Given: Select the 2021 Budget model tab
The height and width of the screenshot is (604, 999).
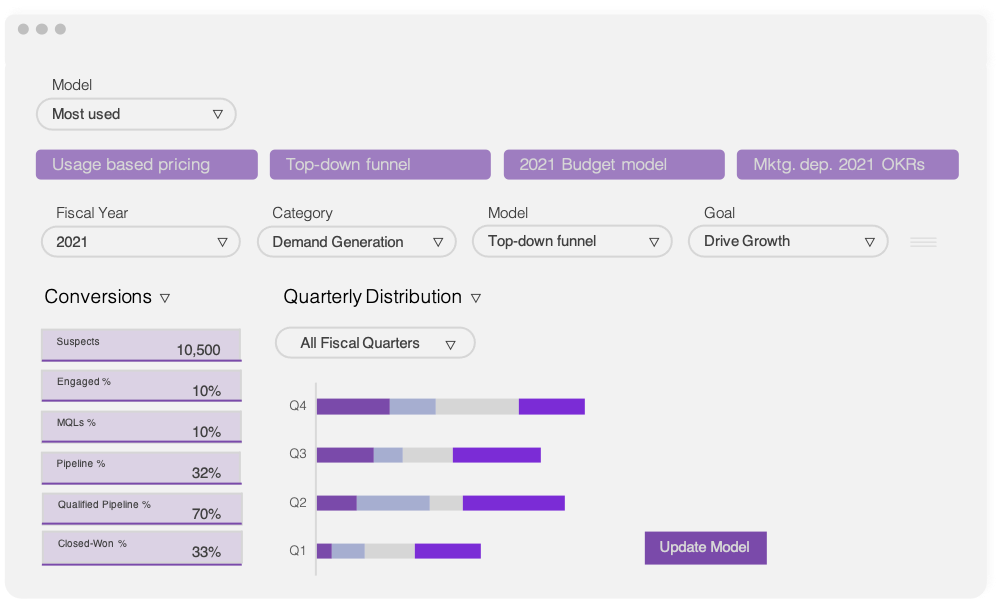Looking at the screenshot, I should pyautogui.click(x=614, y=164).
